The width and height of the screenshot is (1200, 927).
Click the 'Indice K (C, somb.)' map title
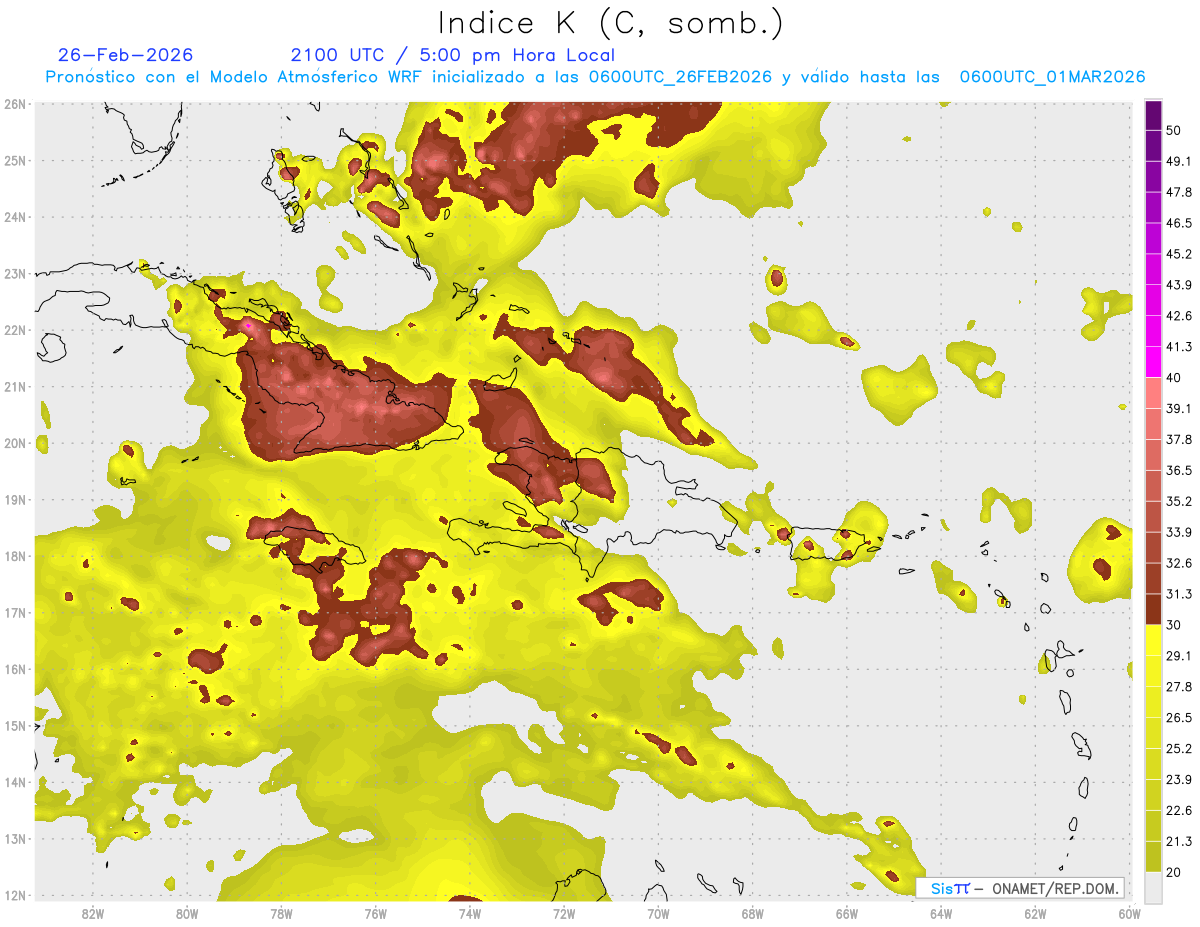610,23
